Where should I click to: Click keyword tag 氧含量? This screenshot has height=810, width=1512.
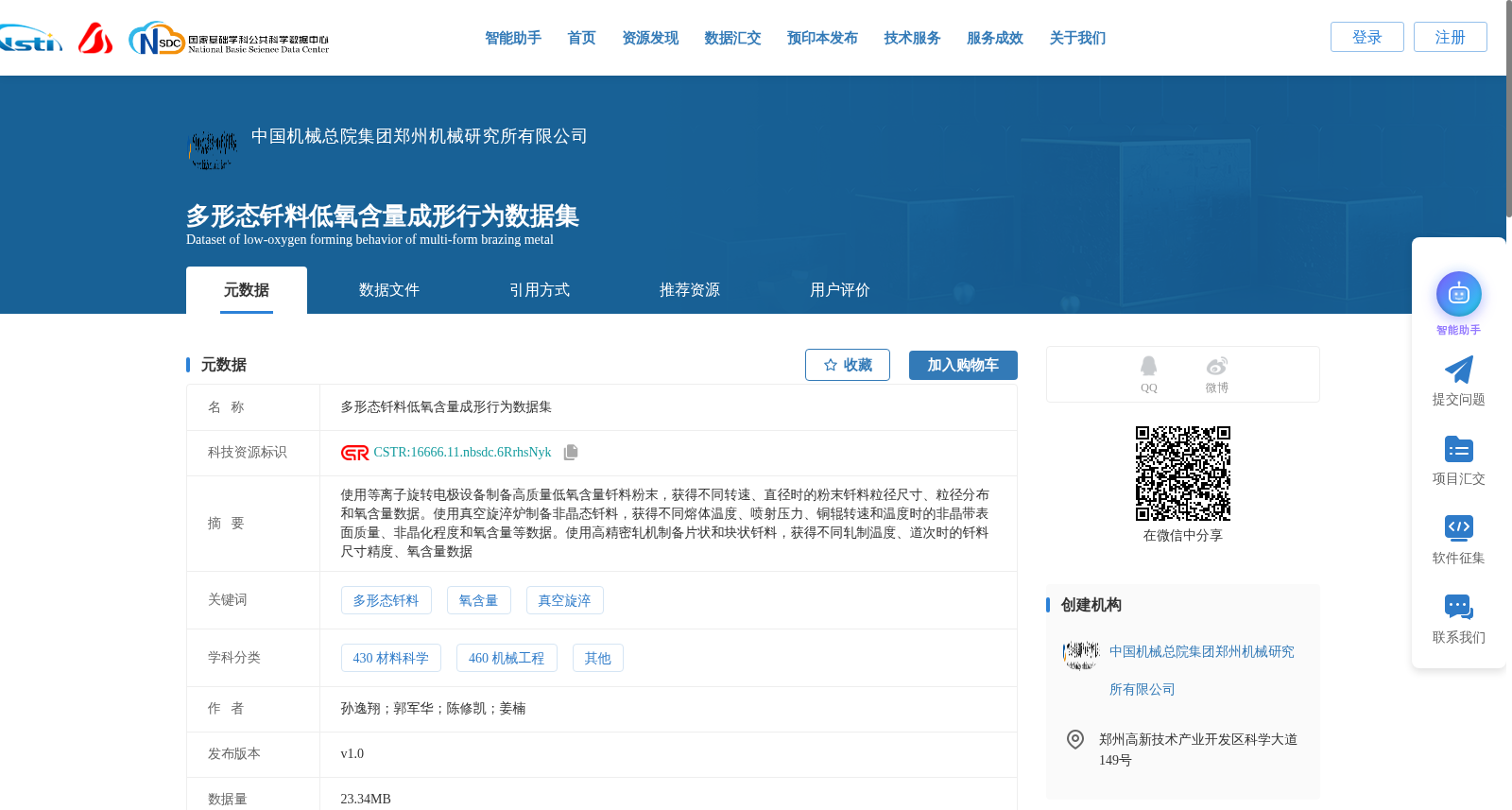pyautogui.click(x=479, y=600)
